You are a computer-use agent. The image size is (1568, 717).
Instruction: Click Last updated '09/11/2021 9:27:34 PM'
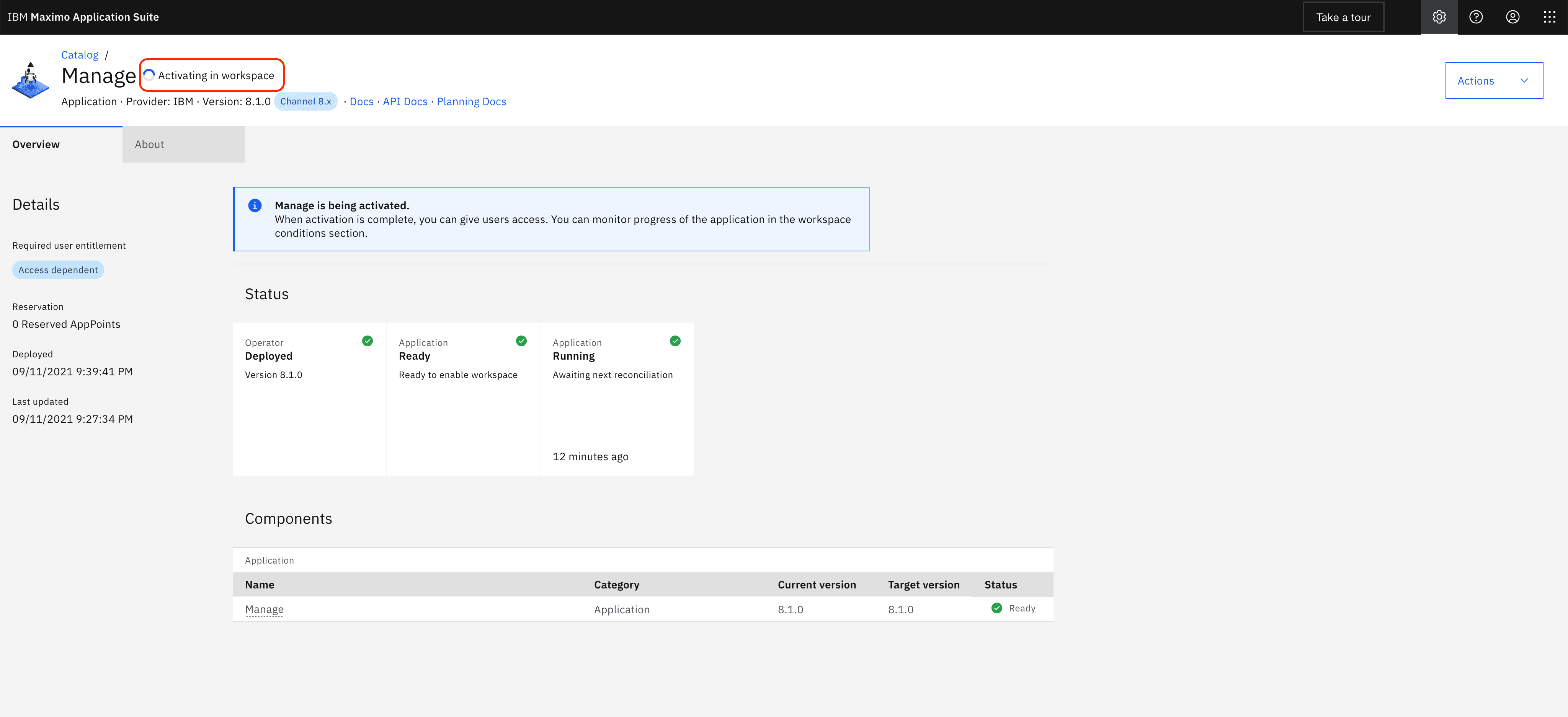coord(72,419)
